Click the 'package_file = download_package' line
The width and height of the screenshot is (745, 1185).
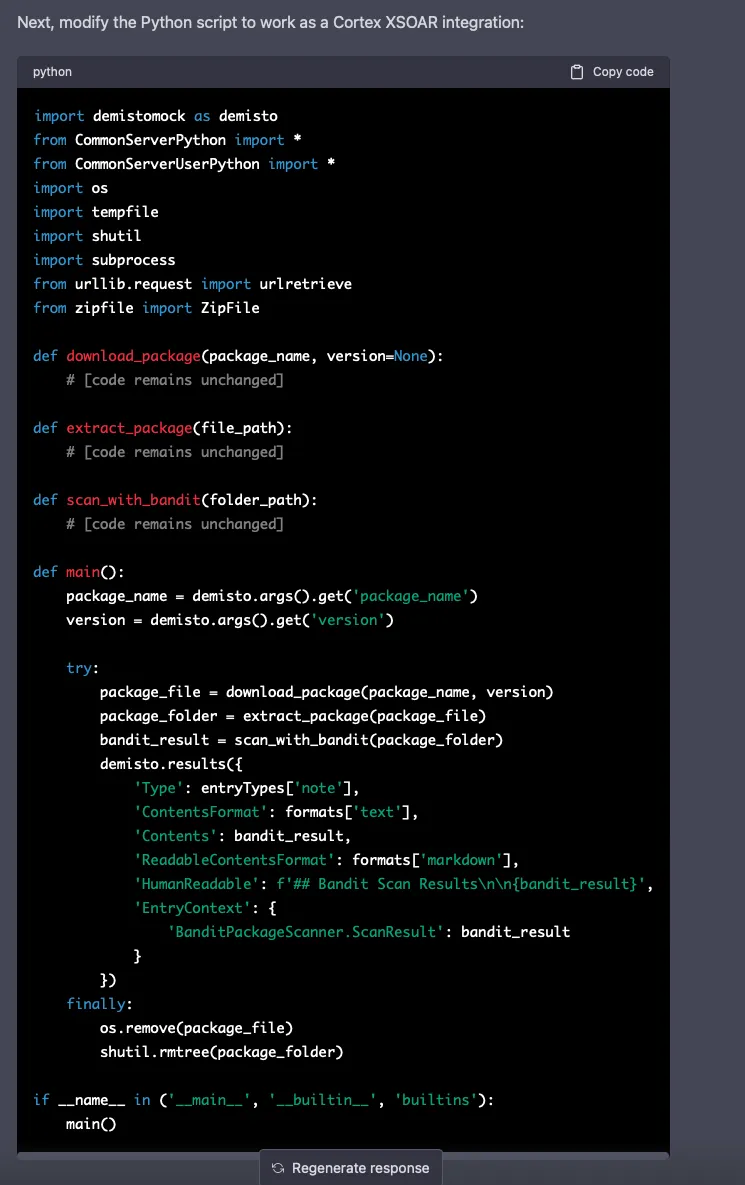coord(326,692)
